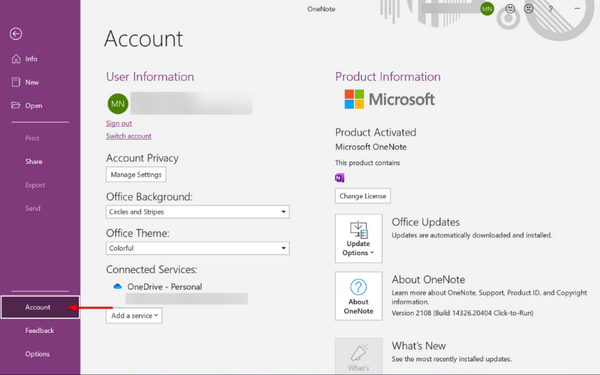The image size is (600, 375).
Task: Click the Sign out link
Action: 119,123
